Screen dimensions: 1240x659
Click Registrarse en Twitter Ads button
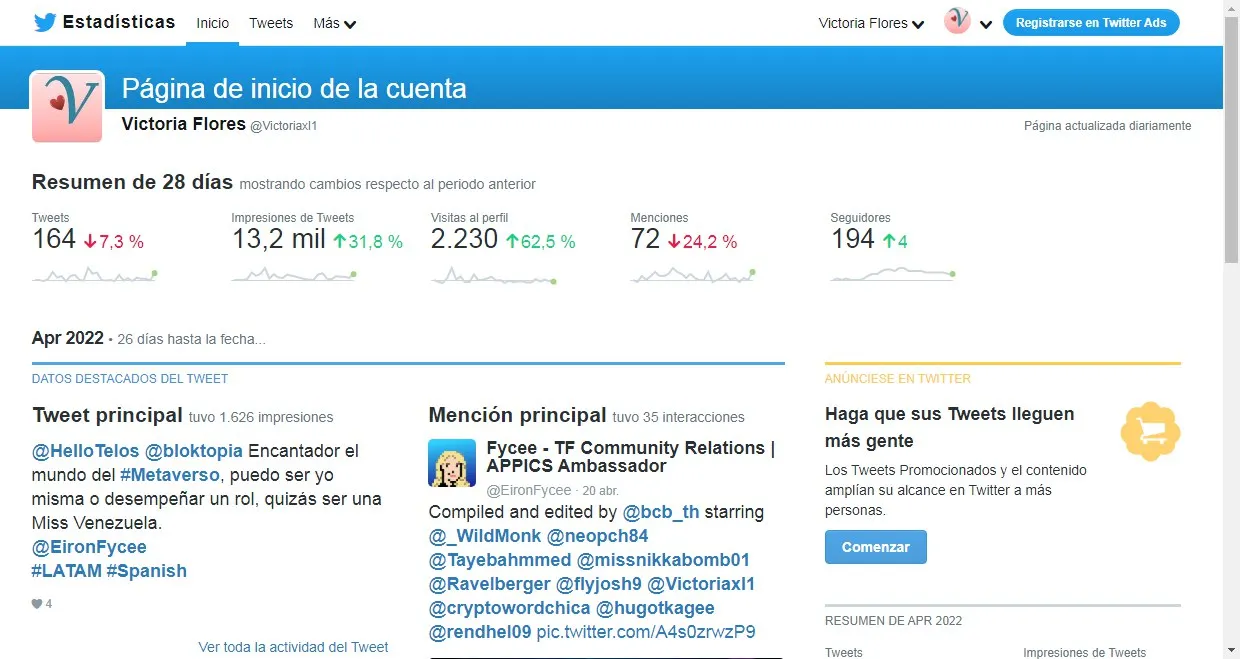pos(1091,23)
